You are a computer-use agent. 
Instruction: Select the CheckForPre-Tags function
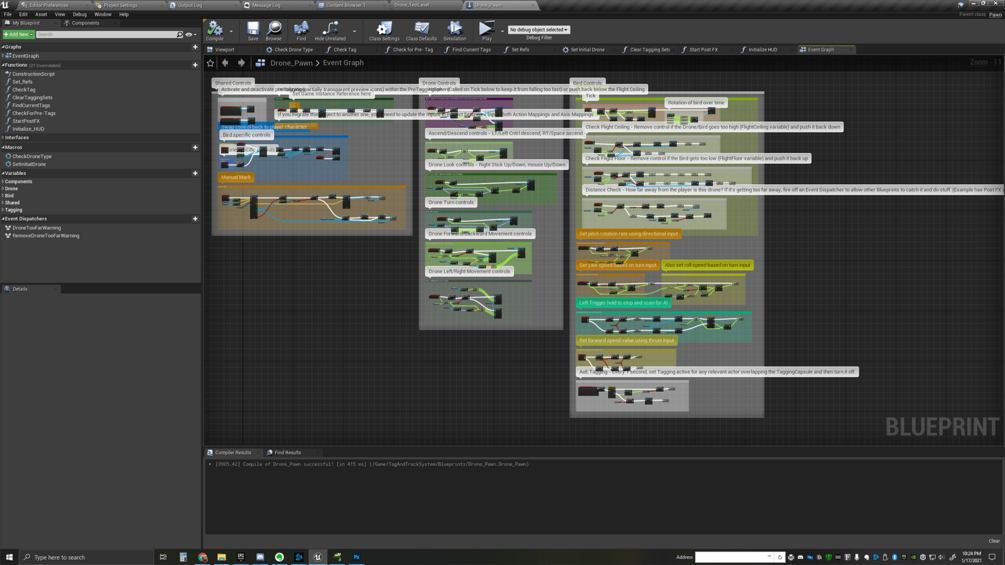(x=33, y=113)
